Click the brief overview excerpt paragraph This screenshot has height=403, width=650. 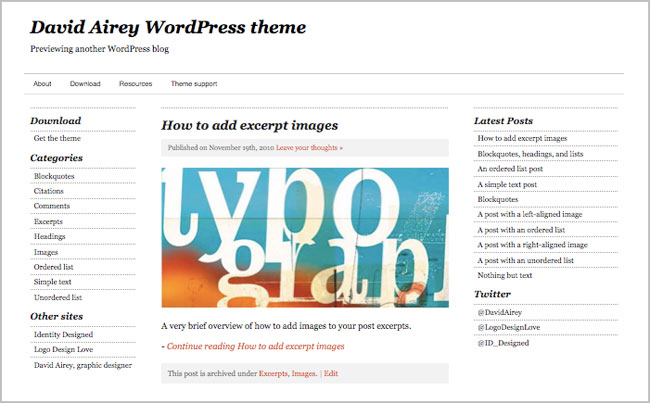tap(286, 326)
